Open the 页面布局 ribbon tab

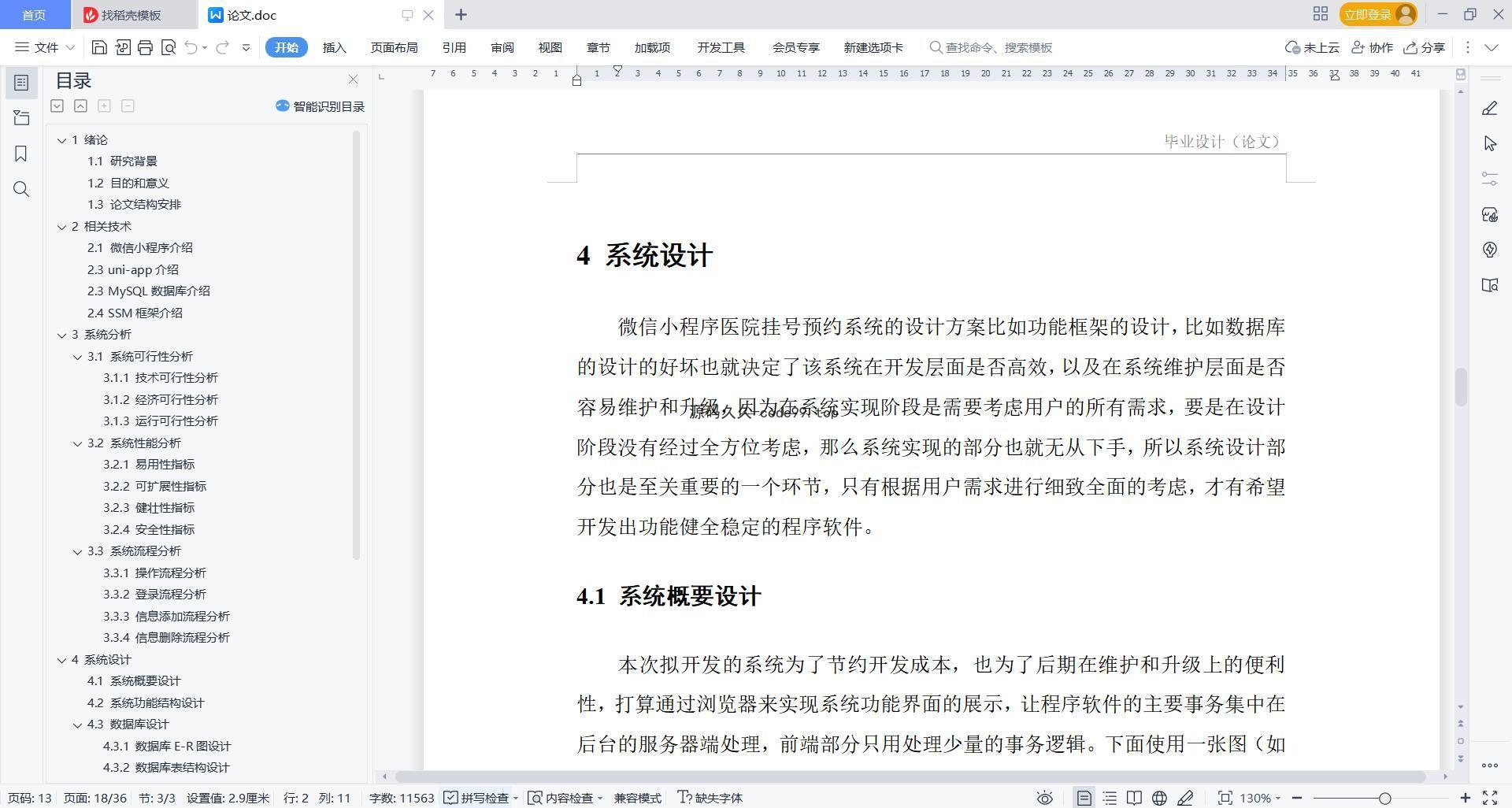394,47
